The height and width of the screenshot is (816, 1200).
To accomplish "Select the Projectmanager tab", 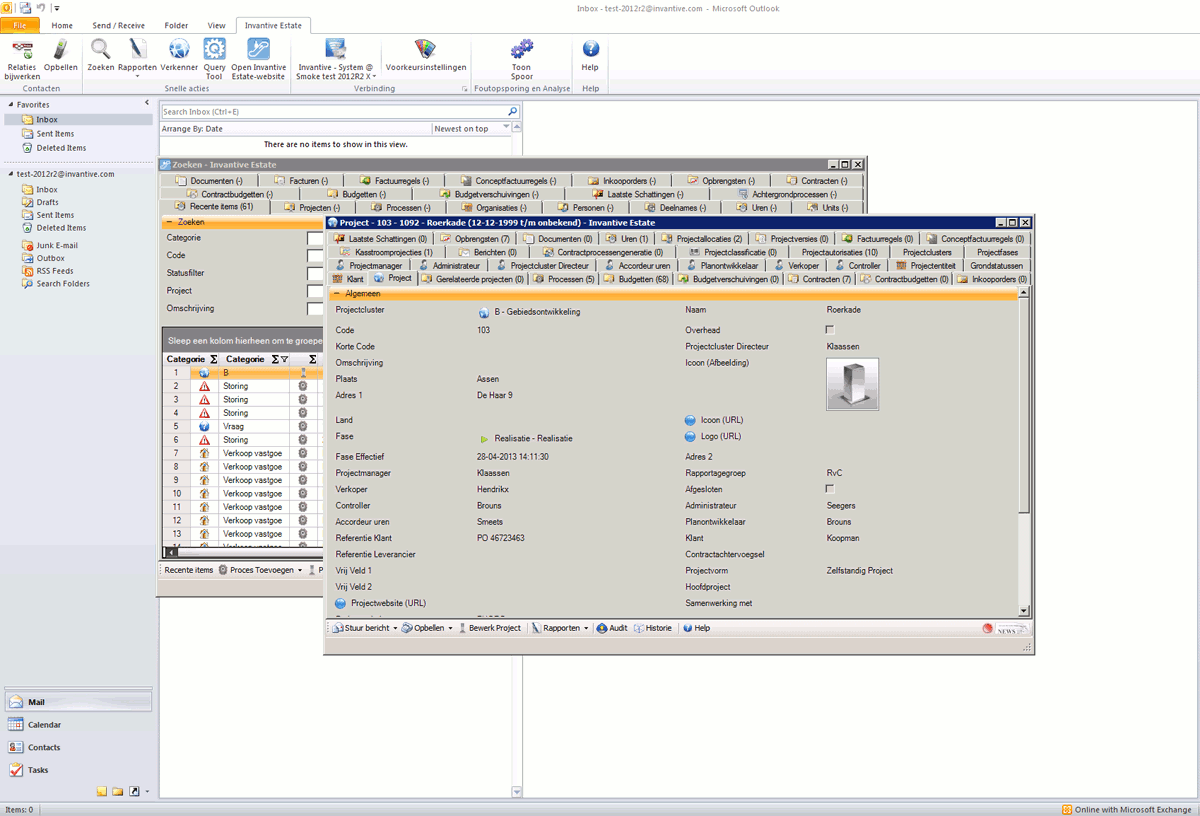I will 369,266.
